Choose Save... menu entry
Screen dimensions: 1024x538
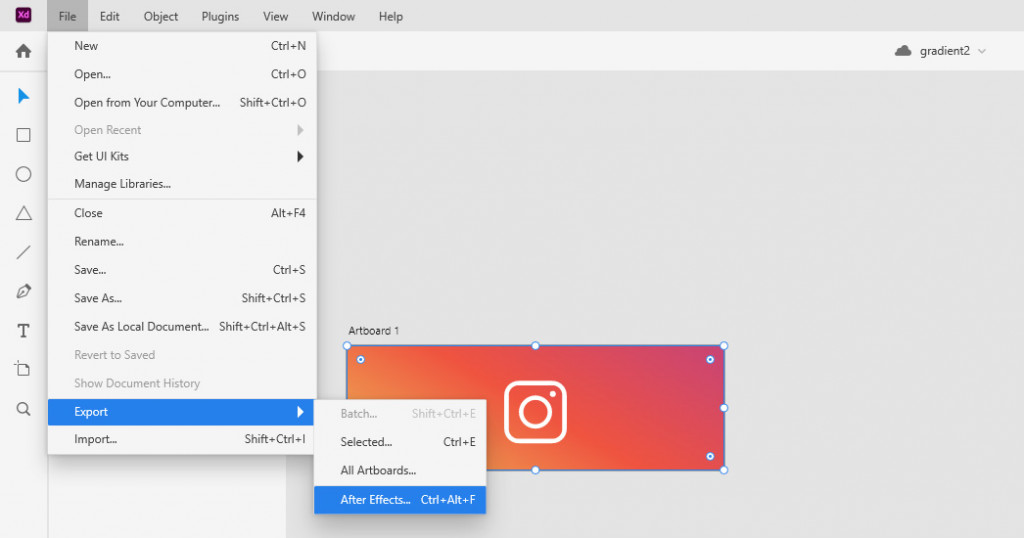tap(182, 270)
